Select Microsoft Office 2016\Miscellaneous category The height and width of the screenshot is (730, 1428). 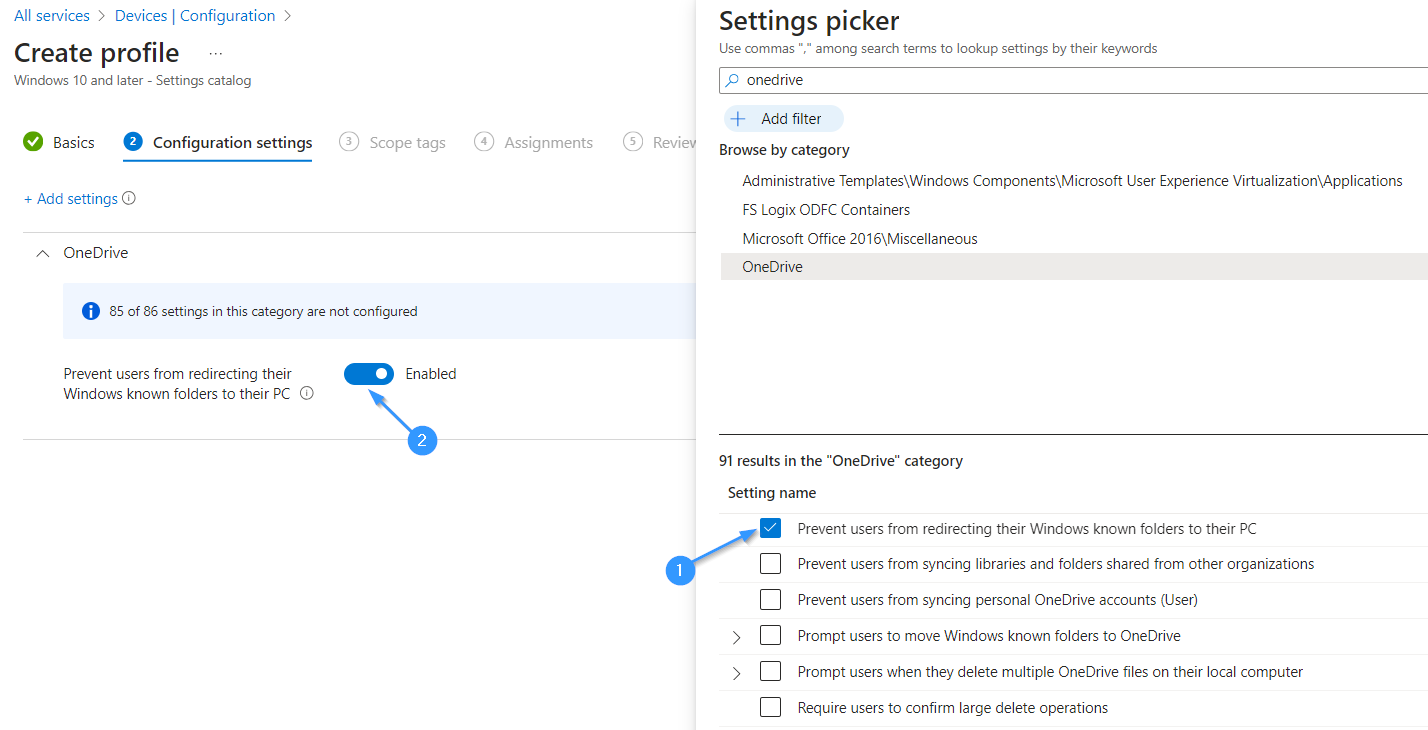coord(860,239)
